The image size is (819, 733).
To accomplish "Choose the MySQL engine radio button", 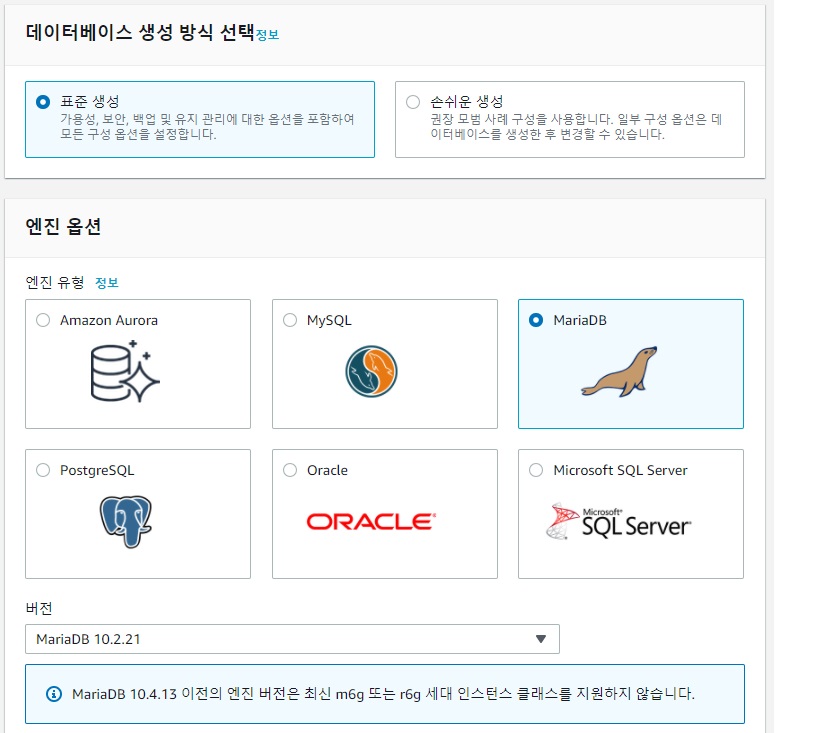I will (290, 320).
